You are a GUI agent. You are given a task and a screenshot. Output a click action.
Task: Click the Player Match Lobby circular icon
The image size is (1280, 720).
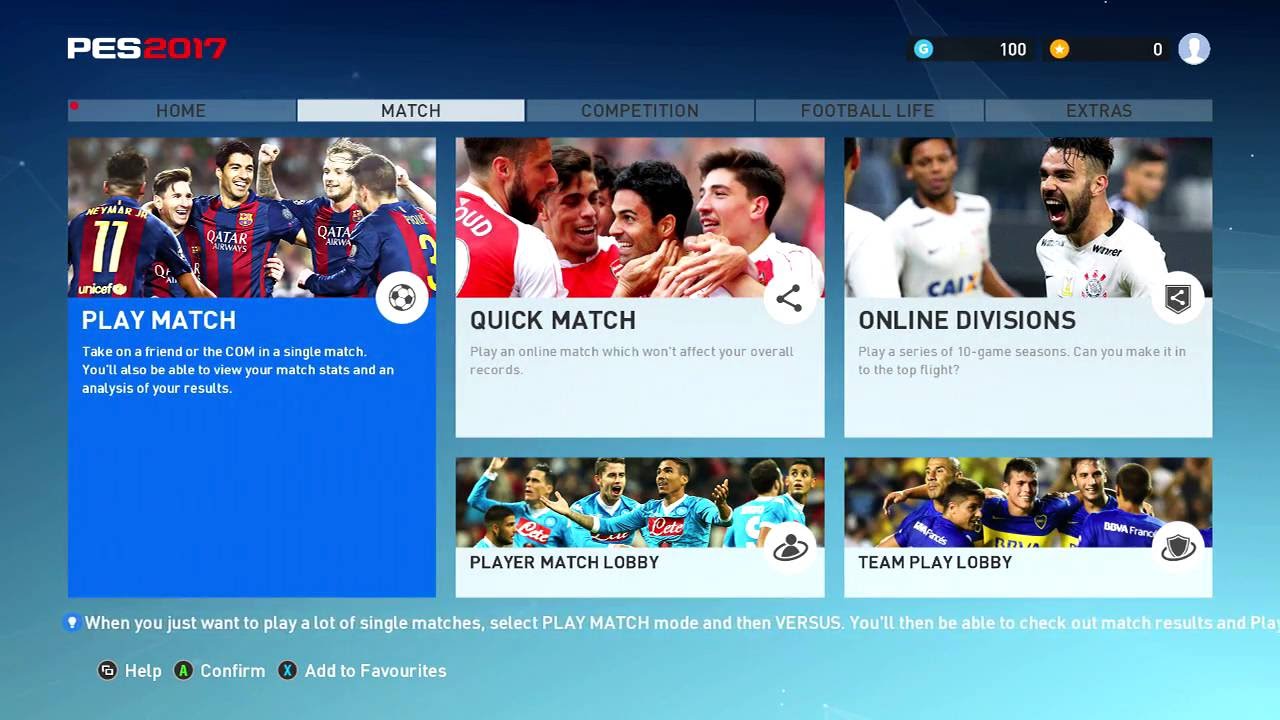pyautogui.click(x=789, y=547)
